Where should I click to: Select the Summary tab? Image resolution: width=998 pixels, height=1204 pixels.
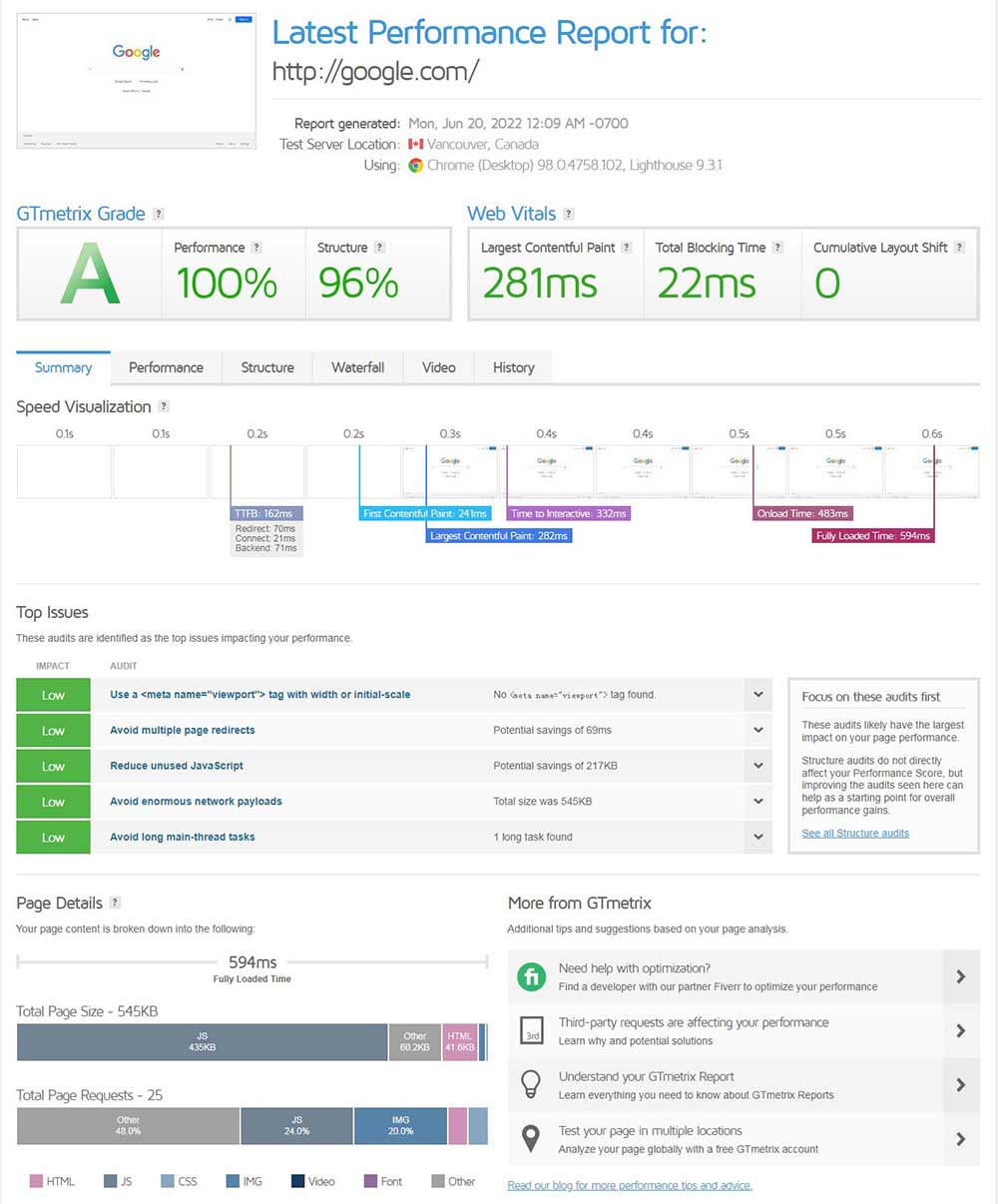click(x=63, y=367)
